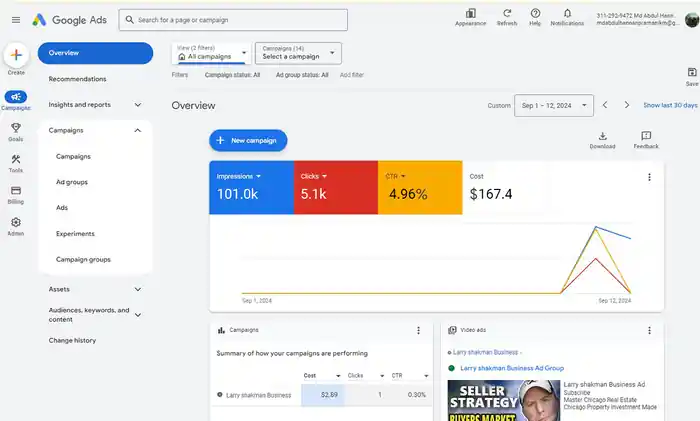Collapse the Campaigns nav section
The height and width of the screenshot is (421, 700).
pyautogui.click(x=138, y=130)
